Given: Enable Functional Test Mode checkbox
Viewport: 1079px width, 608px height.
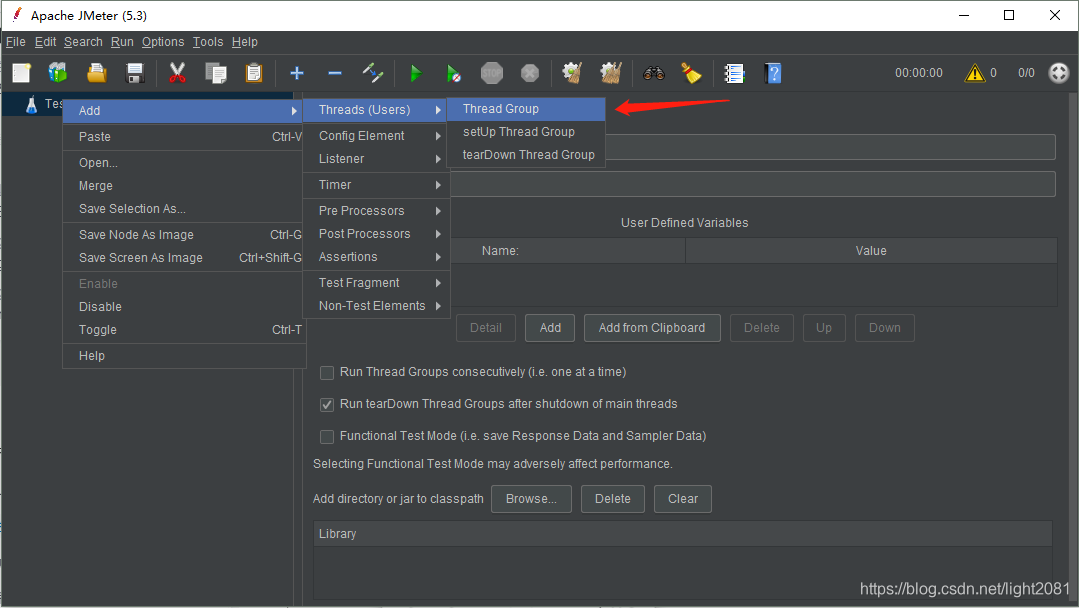Looking at the screenshot, I should [327, 437].
